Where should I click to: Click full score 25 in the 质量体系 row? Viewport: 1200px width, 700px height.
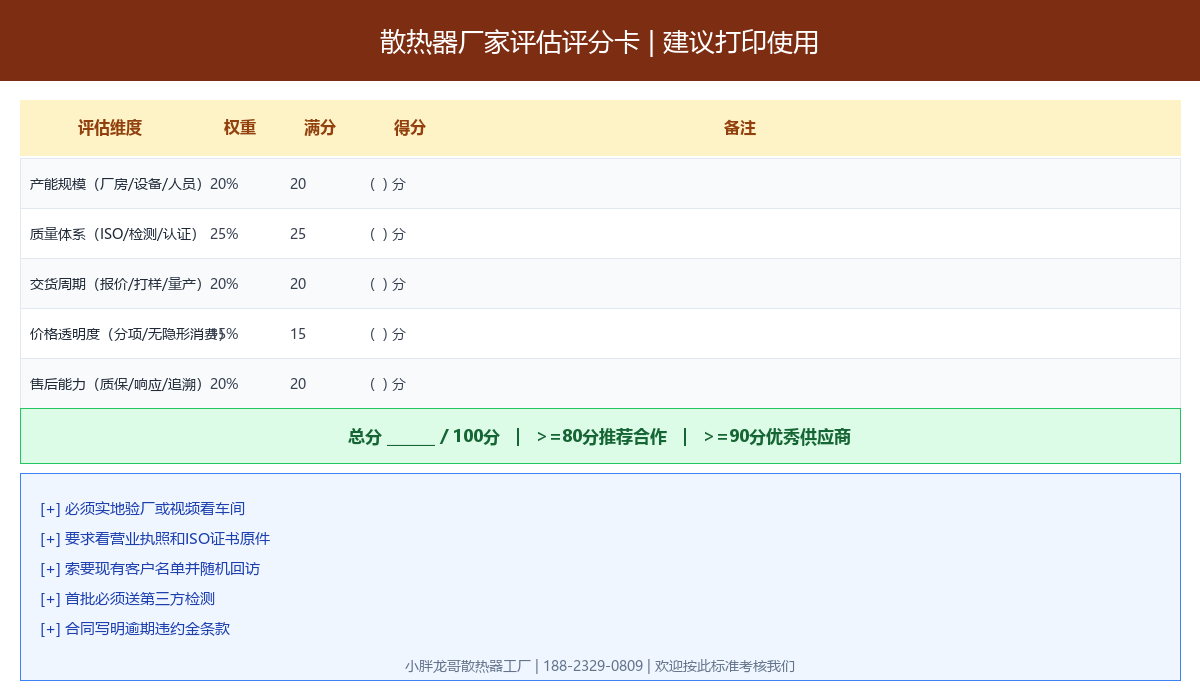pyautogui.click(x=298, y=234)
